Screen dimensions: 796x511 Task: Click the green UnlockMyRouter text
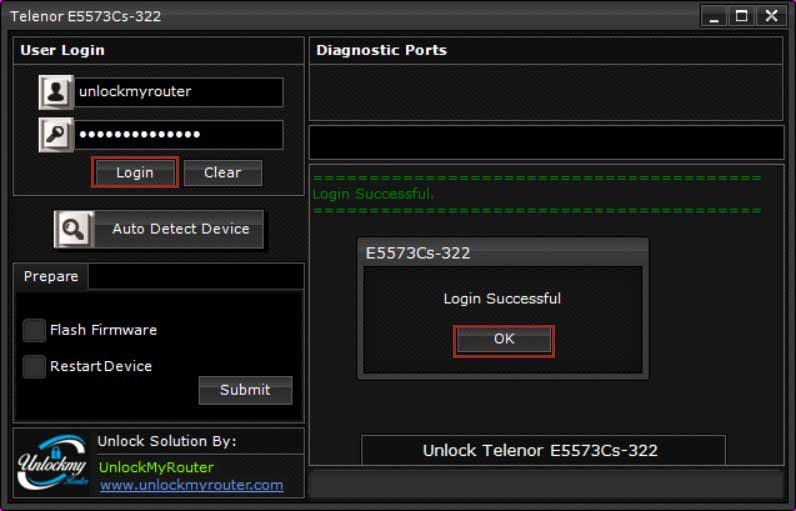click(x=156, y=467)
